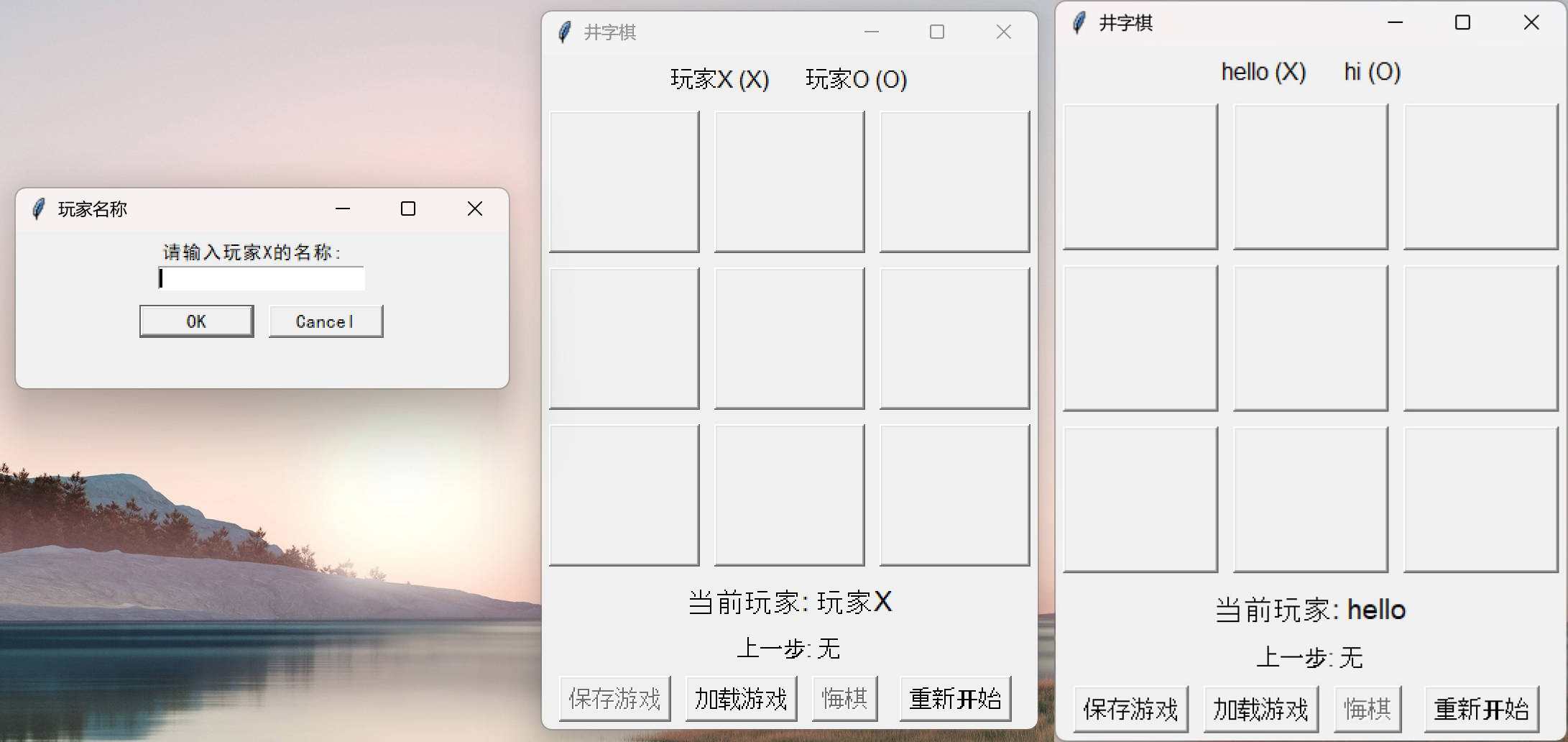The image size is (1568, 742).
Task: Click 悔棋 in the hello window
Action: point(1368,709)
